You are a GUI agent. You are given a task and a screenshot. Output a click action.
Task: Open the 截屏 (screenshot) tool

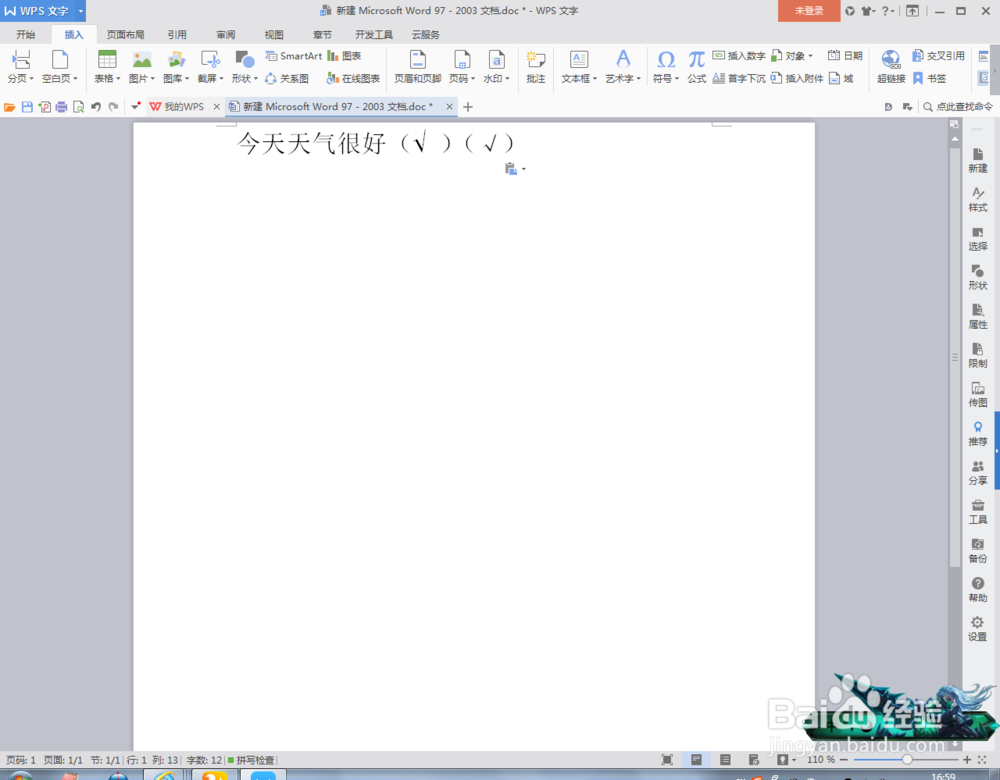pos(209,63)
